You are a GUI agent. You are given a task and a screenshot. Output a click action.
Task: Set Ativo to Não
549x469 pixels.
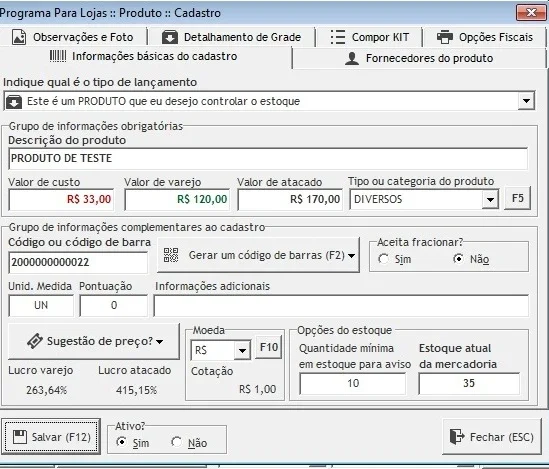pyautogui.click(x=176, y=442)
